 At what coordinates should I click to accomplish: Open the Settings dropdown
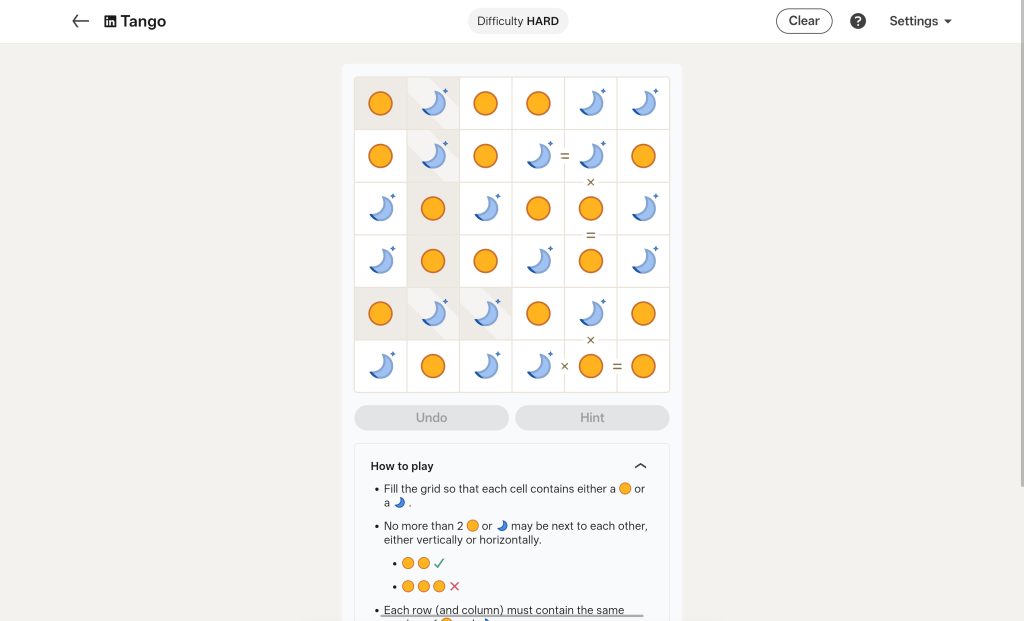919,20
